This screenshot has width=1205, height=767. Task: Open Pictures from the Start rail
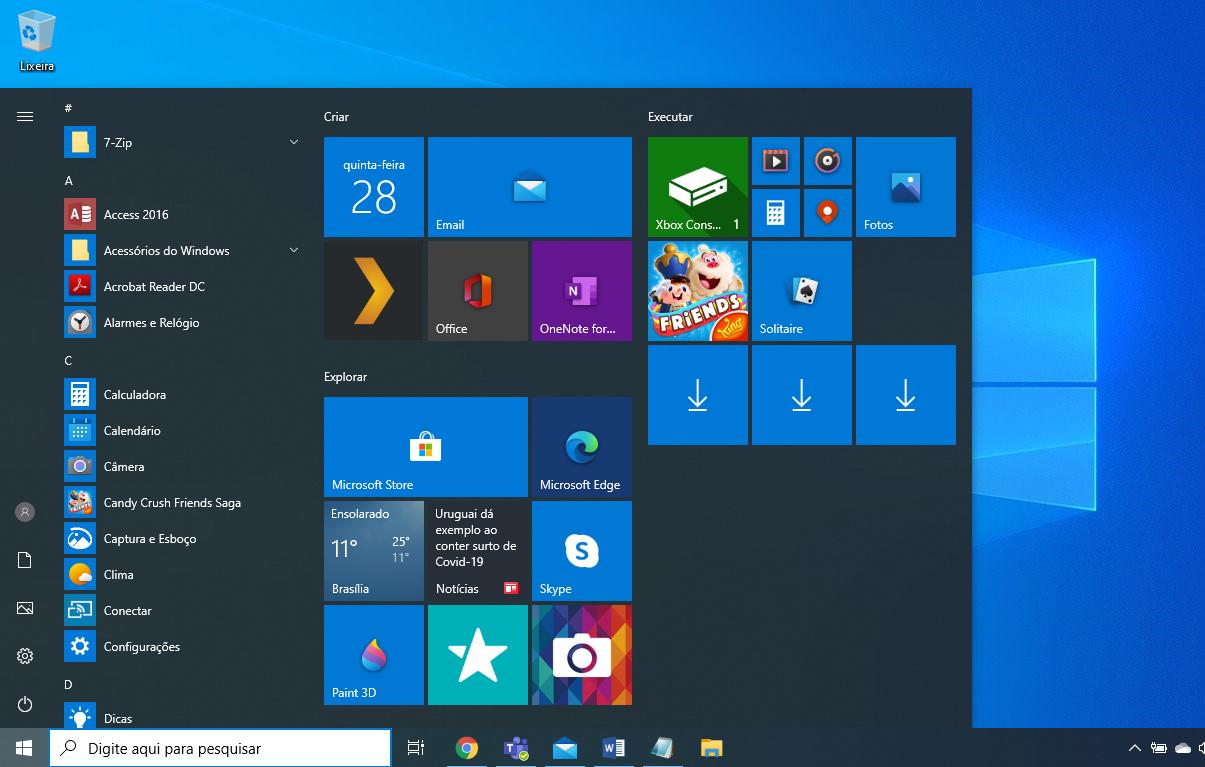coord(25,608)
